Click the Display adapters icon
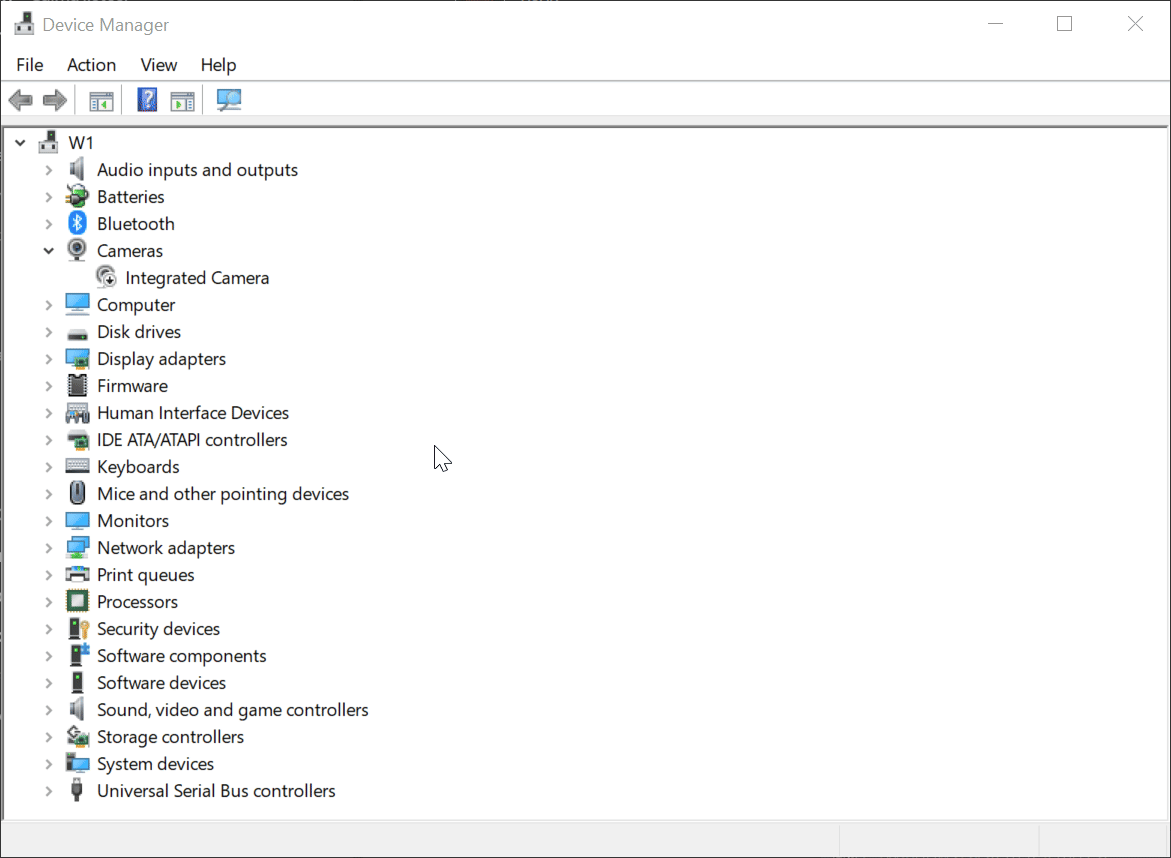The height and width of the screenshot is (858, 1171). pyautogui.click(x=77, y=358)
